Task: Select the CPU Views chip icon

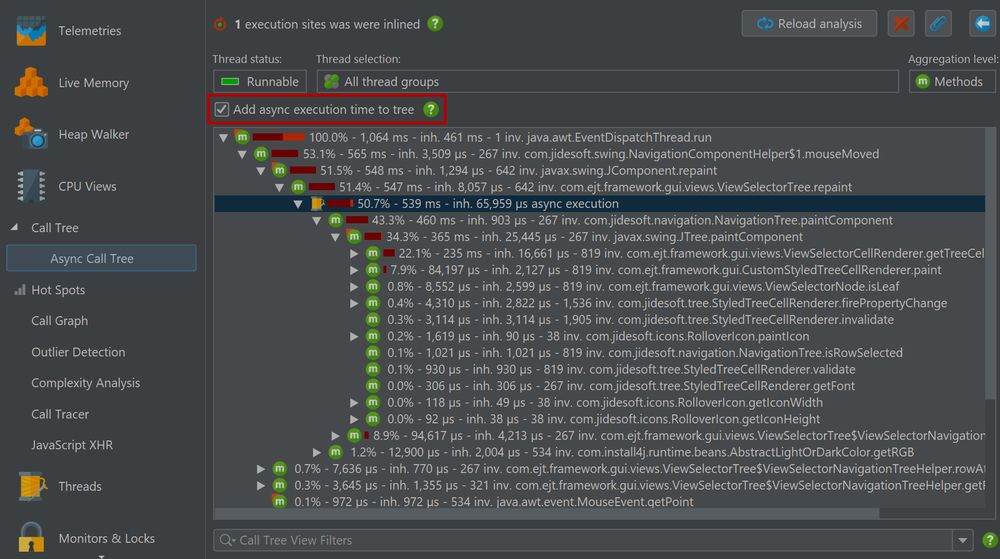Action: (31, 186)
